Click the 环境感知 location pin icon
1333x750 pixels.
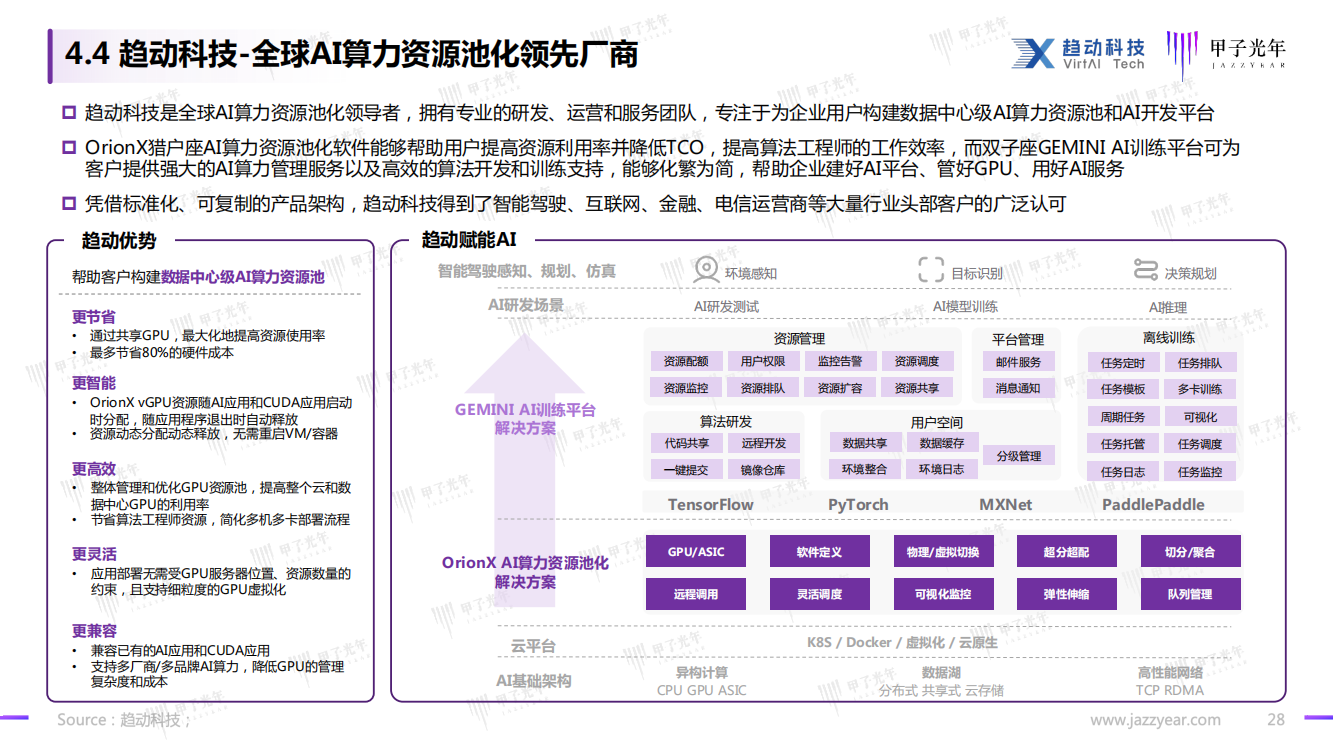tap(707, 270)
